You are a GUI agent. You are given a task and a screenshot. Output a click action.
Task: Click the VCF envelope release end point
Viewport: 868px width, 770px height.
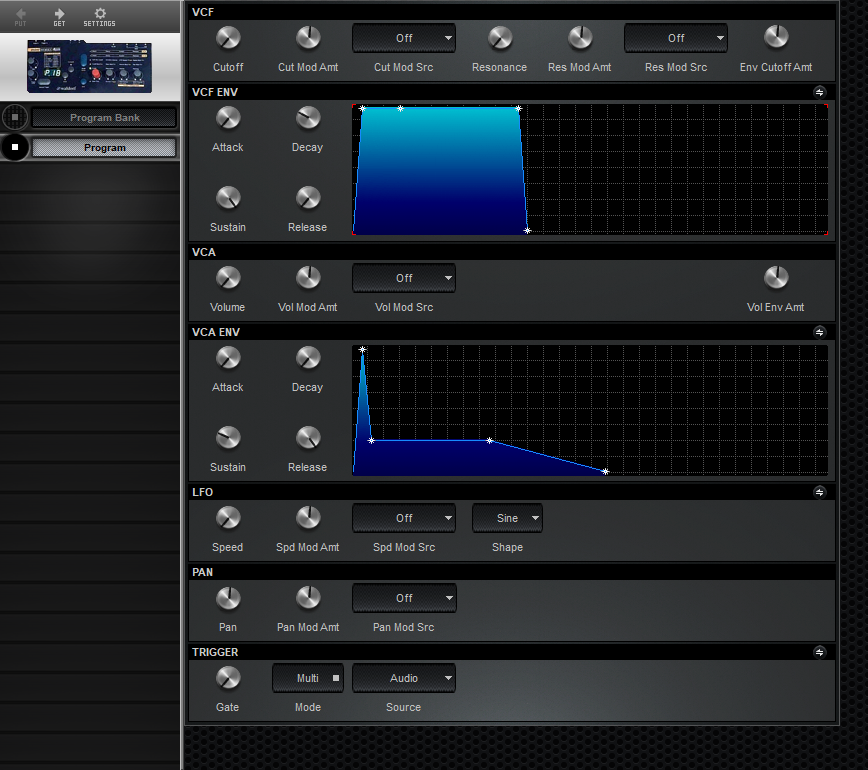(528, 230)
